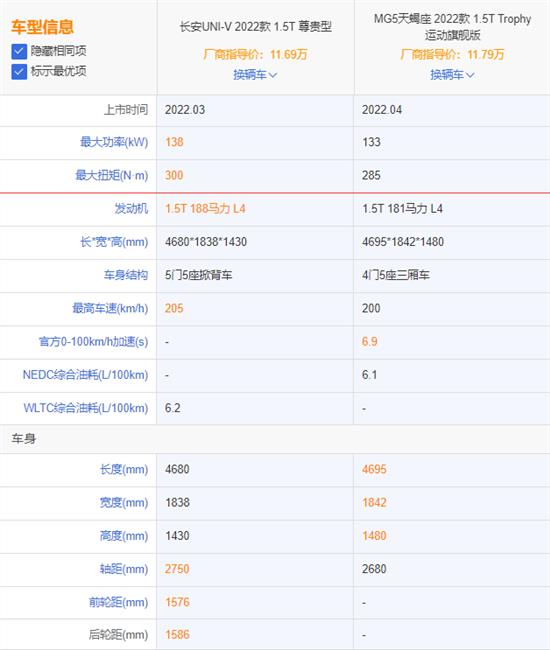The image size is (550, 650).
Task: Click the 官方0-100km/h加速(s) label
Action: click(94, 342)
